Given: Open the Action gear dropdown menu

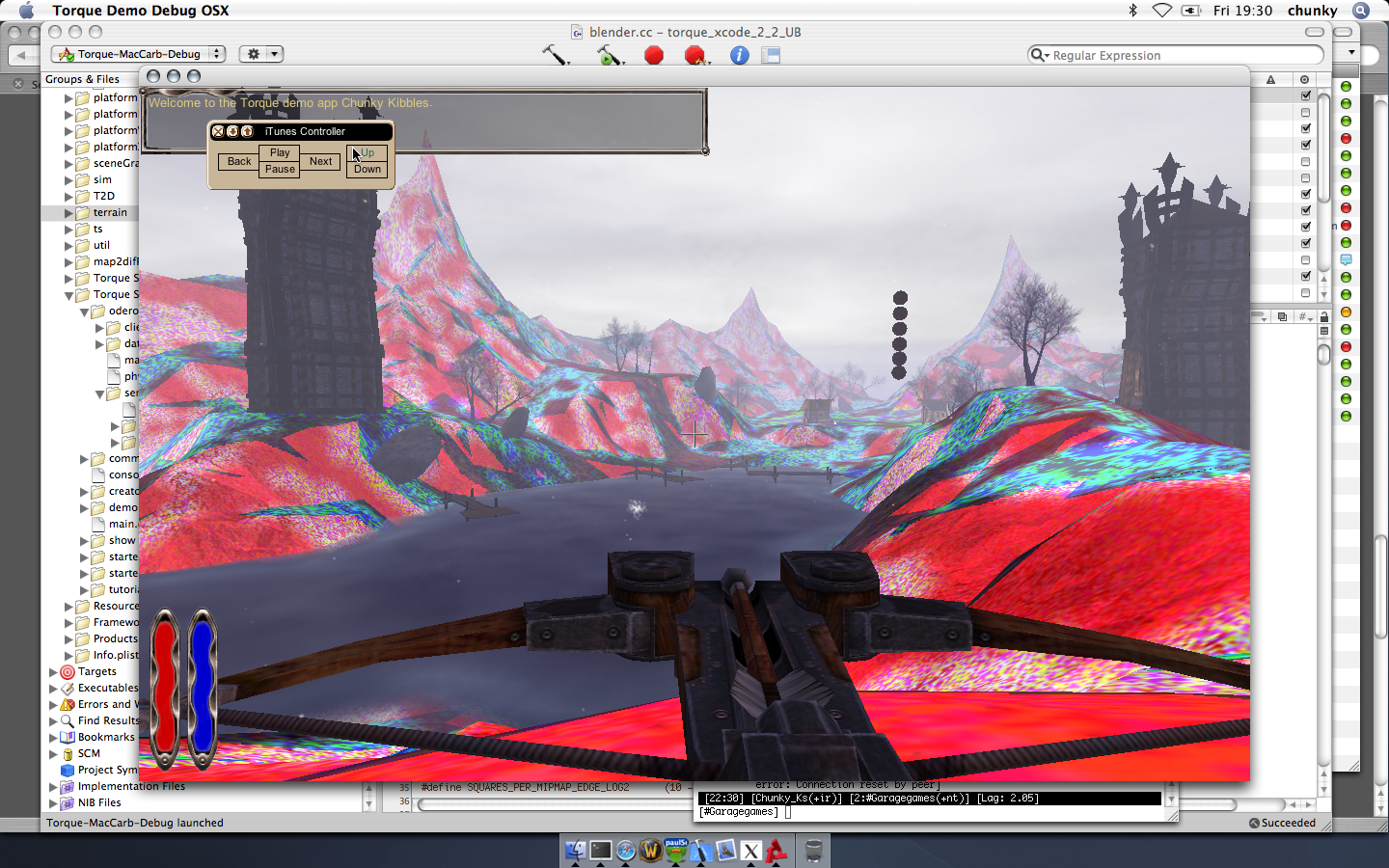Looking at the screenshot, I should coord(260,54).
